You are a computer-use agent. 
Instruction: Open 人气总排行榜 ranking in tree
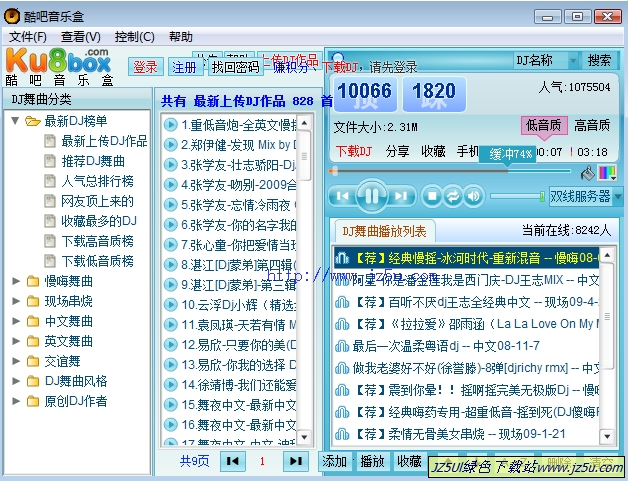click(x=97, y=181)
